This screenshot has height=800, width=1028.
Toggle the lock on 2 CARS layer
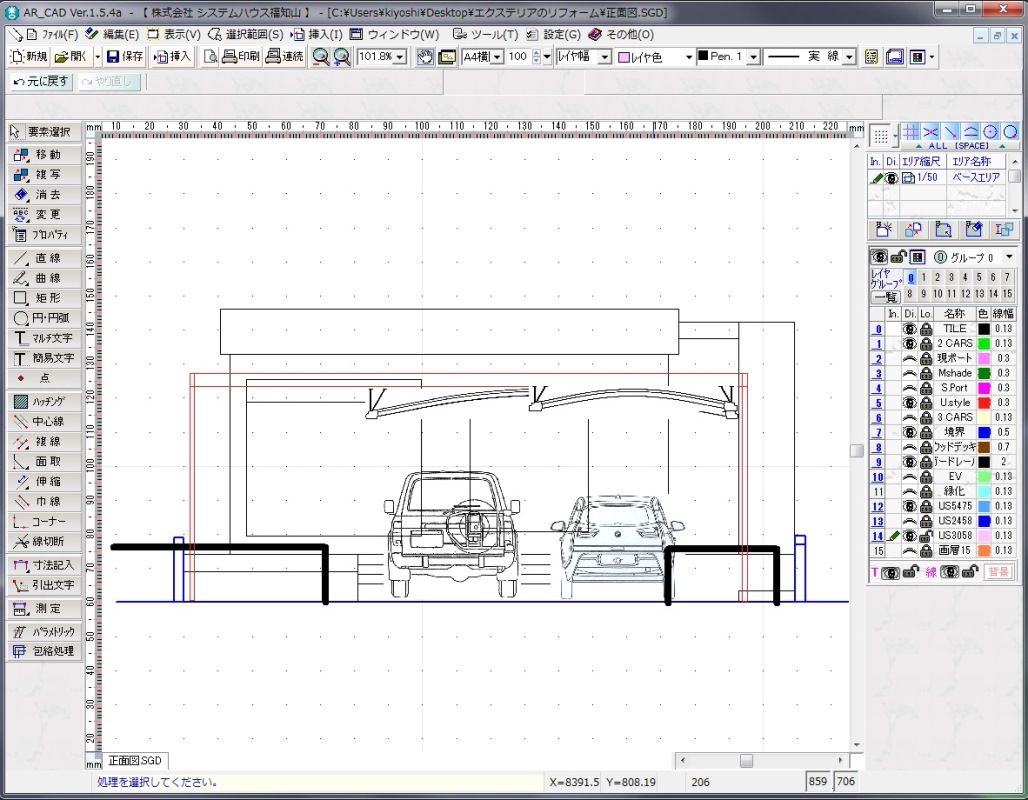[x=926, y=343]
